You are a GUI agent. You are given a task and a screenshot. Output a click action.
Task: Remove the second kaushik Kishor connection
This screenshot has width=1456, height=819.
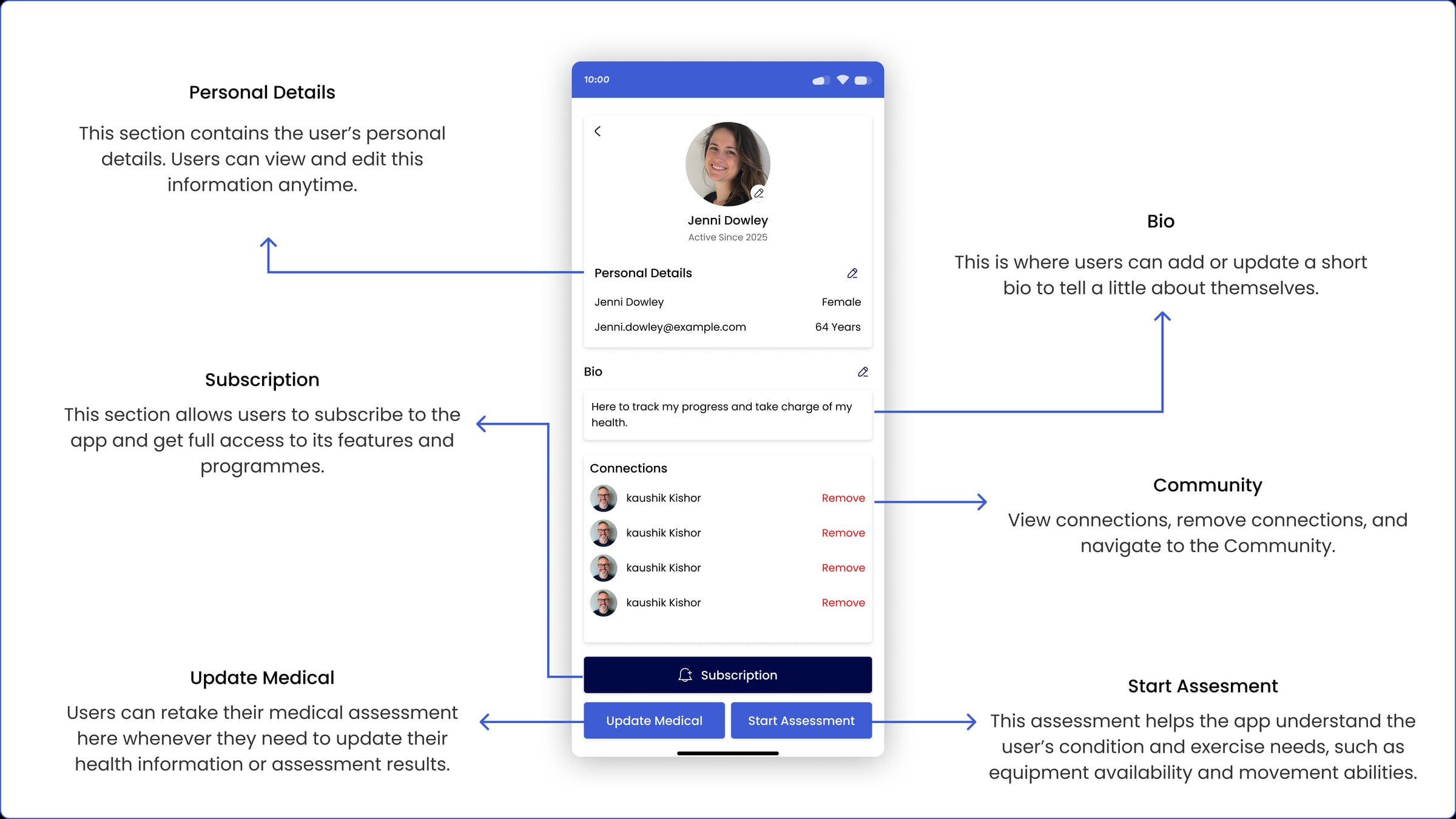843,533
